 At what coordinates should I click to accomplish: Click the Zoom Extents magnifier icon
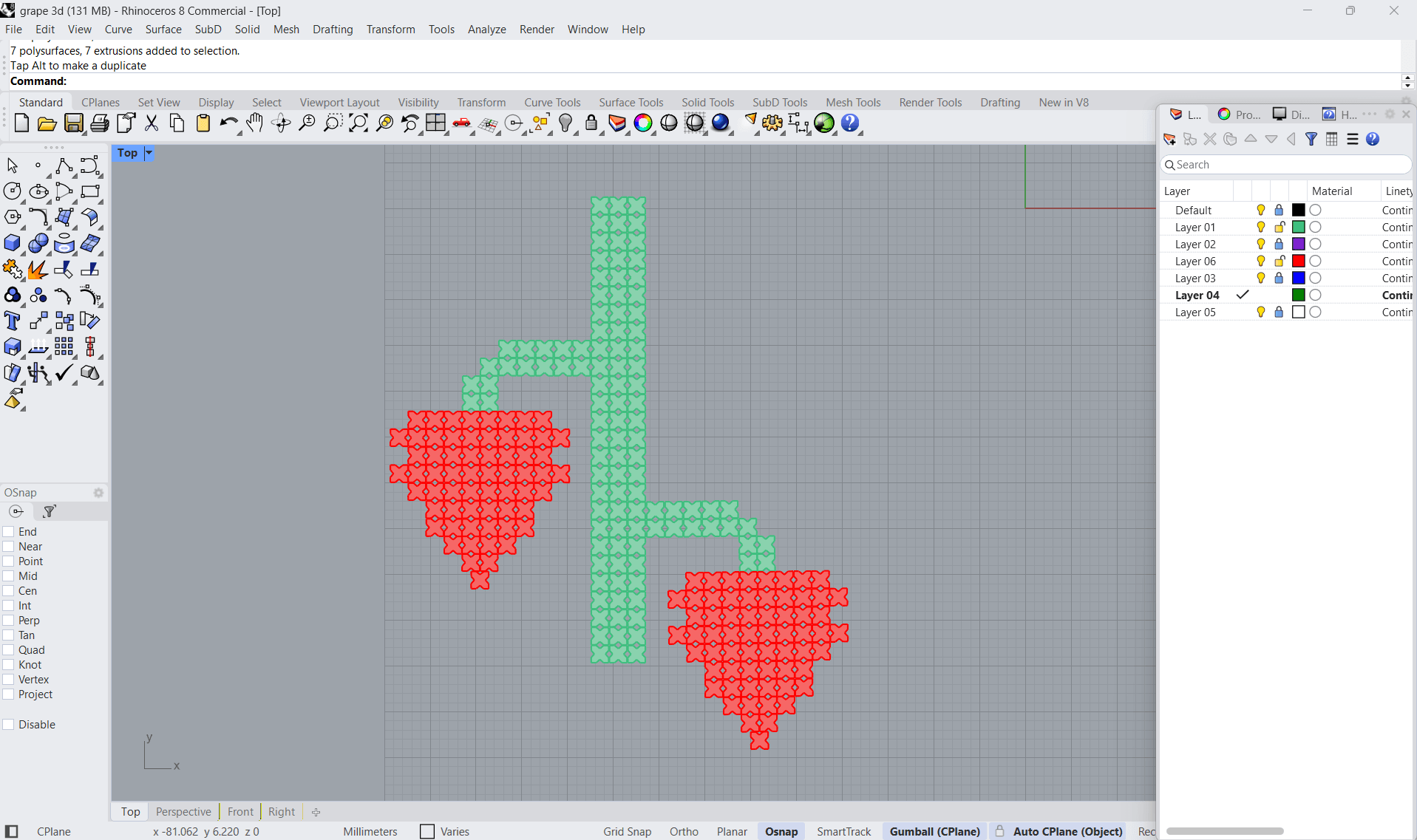coord(358,123)
